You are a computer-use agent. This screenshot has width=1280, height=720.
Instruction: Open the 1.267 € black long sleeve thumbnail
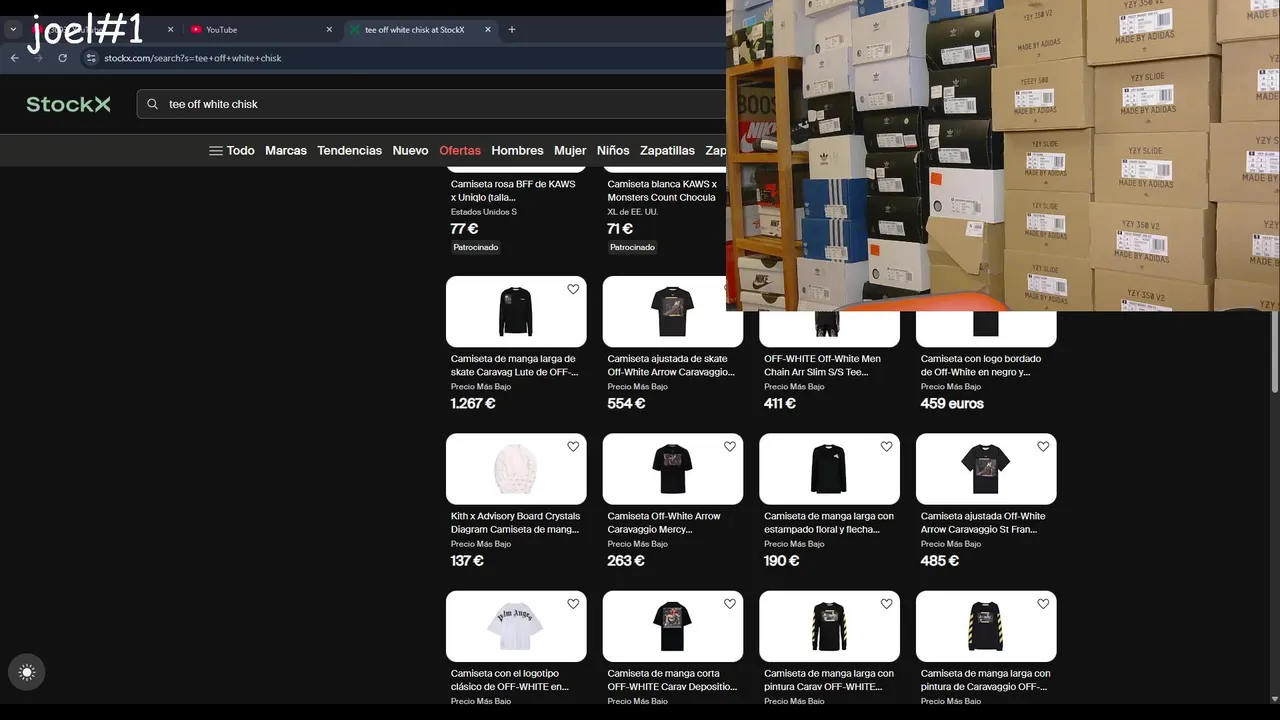[516, 312]
